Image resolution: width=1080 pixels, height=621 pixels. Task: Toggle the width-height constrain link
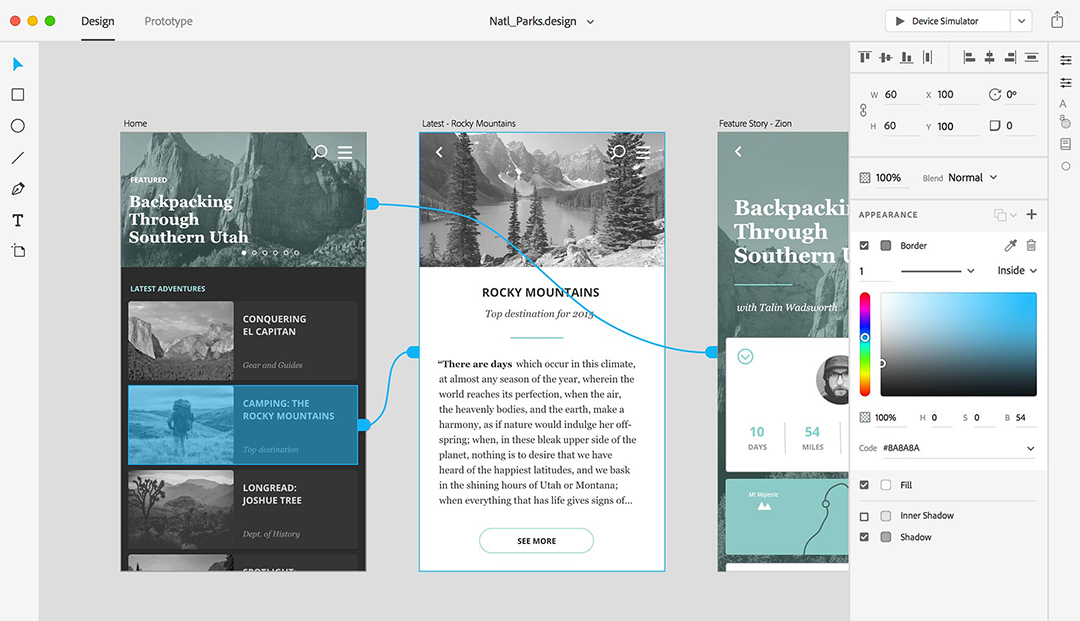point(863,110)
